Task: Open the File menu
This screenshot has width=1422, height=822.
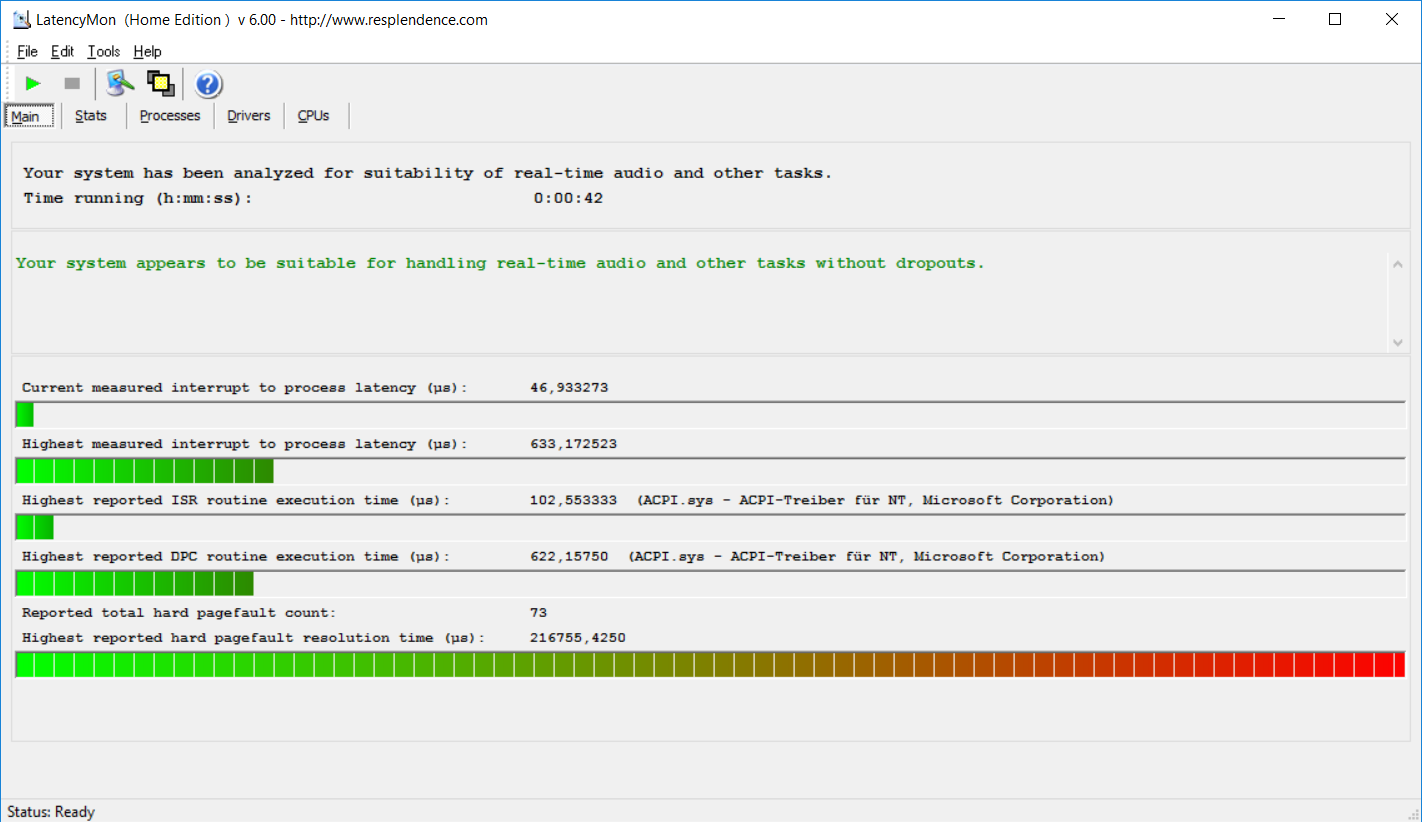Action: [27, 52]
